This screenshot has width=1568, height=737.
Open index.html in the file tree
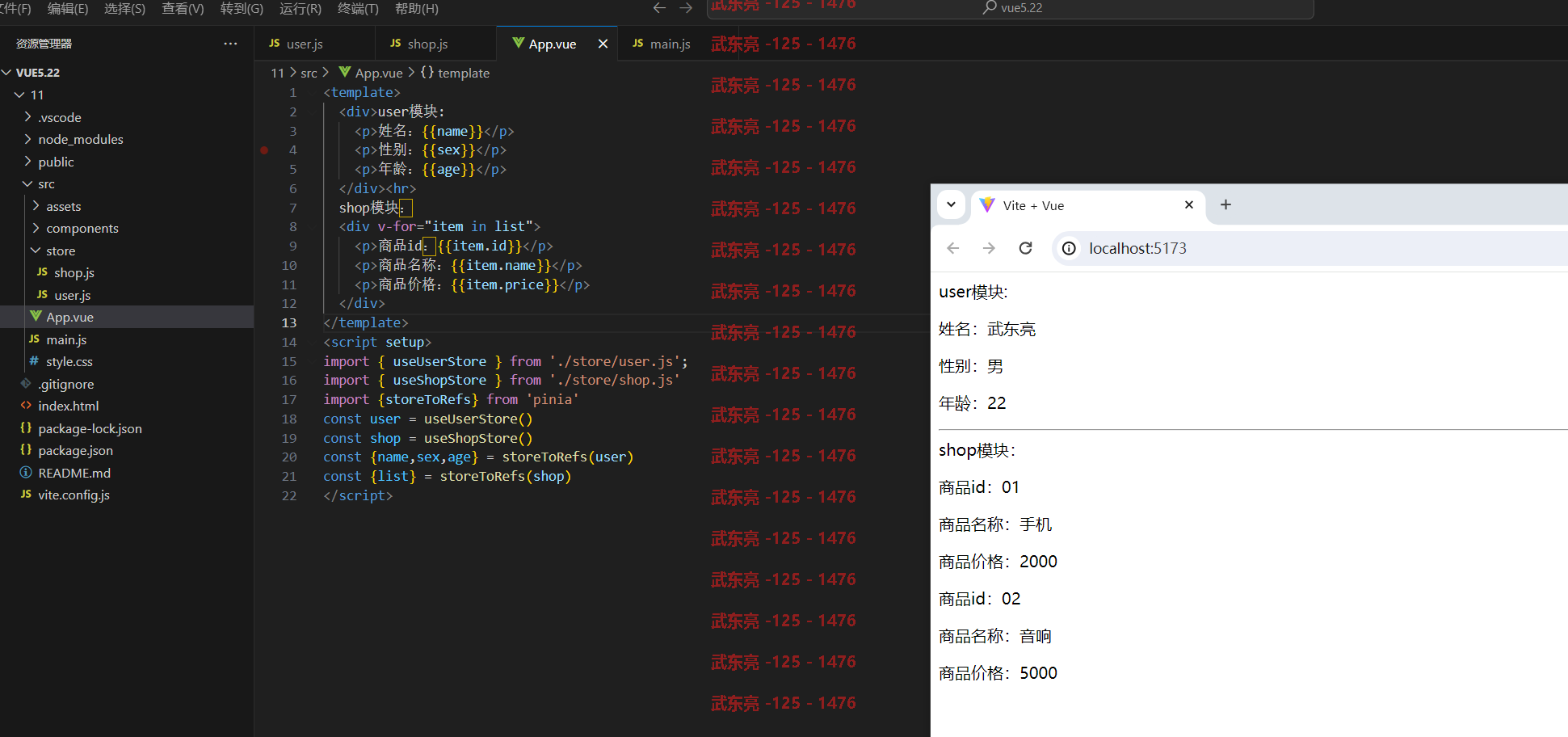(127, 406)
